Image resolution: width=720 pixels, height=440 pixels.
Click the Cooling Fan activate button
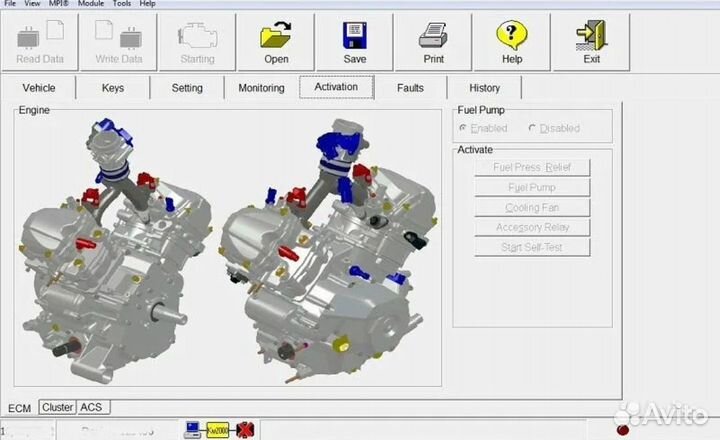[531, 208]
